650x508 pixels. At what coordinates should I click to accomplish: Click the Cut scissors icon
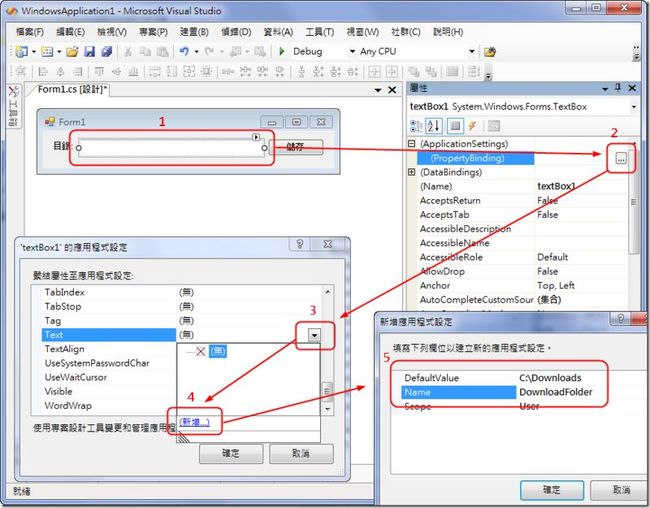(x=128, y=51)
